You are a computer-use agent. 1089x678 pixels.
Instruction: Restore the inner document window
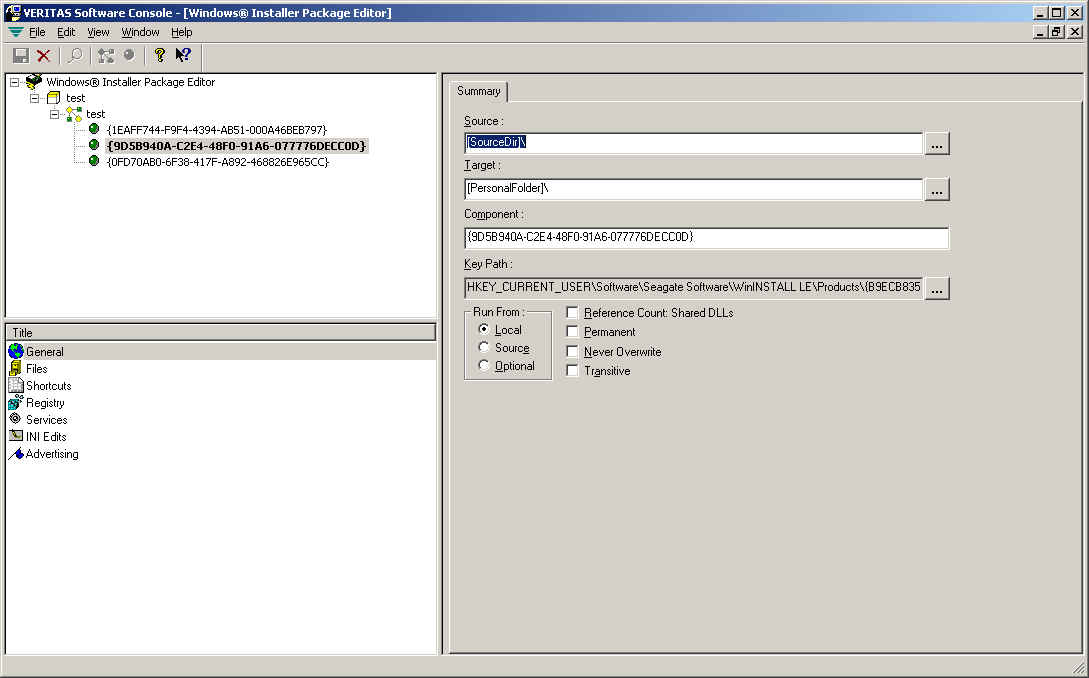click(1056, 32)
